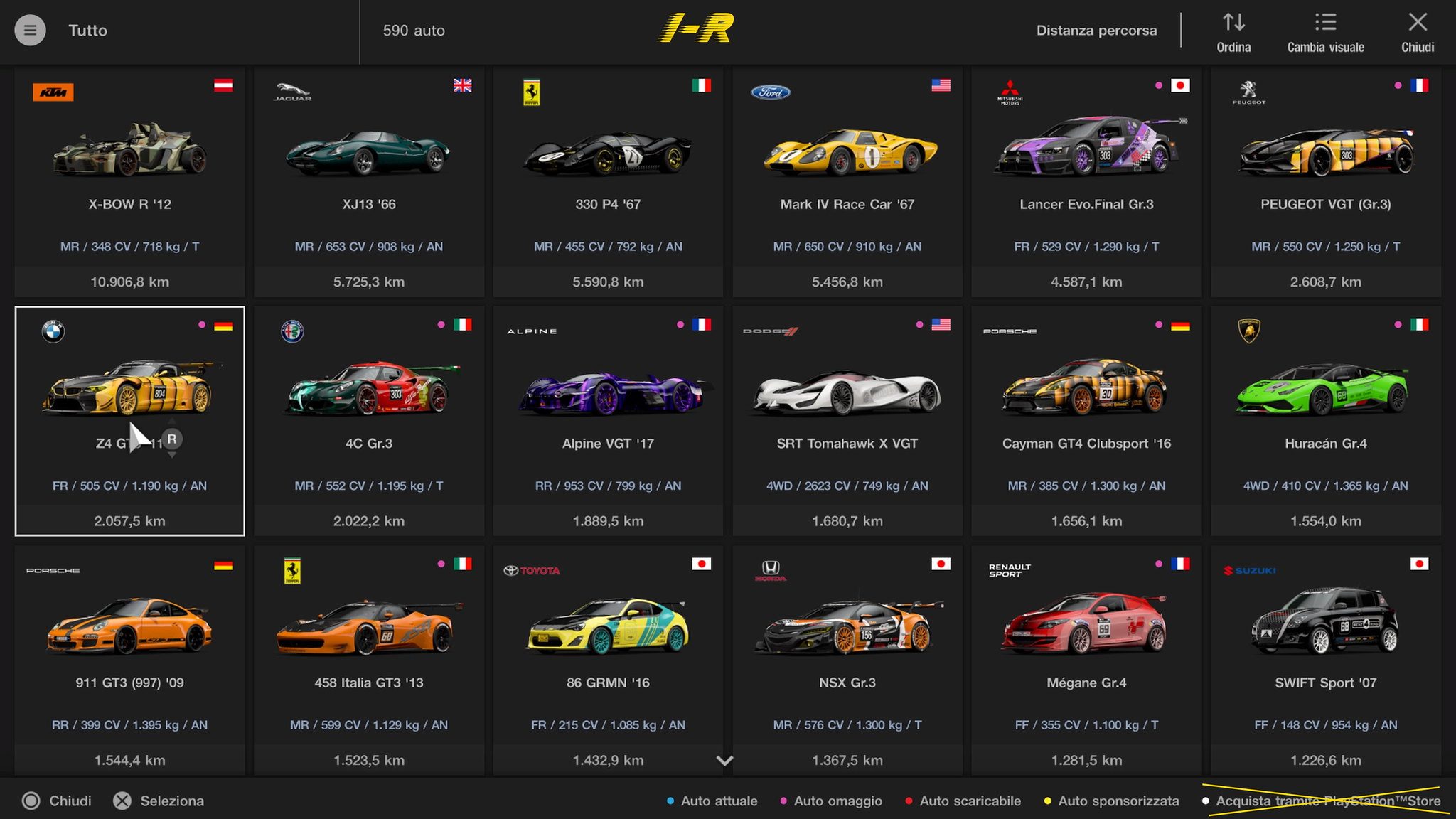Click the BMW roundel logo

click(x=53, y=331)
